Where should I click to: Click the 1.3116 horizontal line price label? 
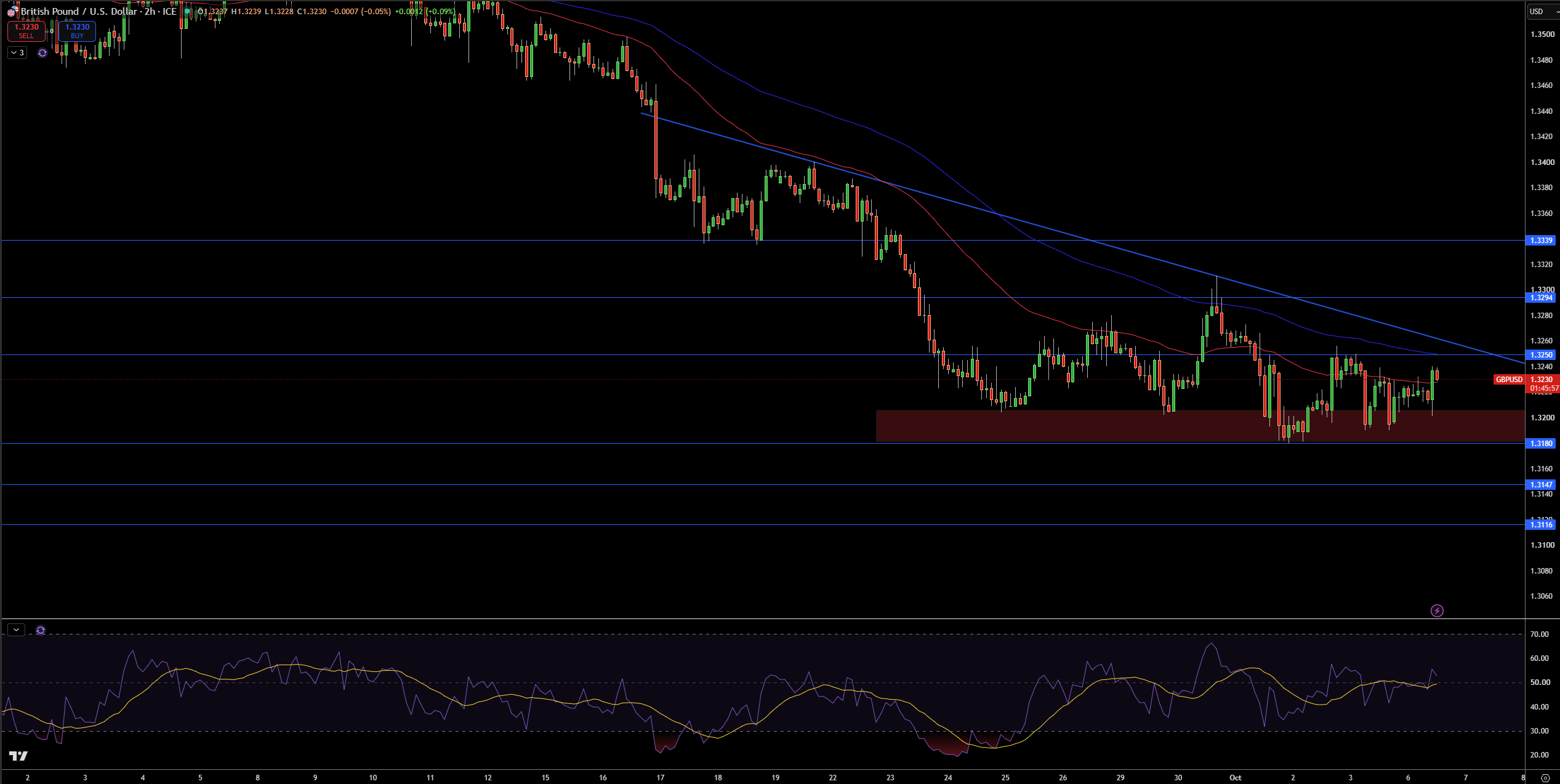coord(1542,525)
